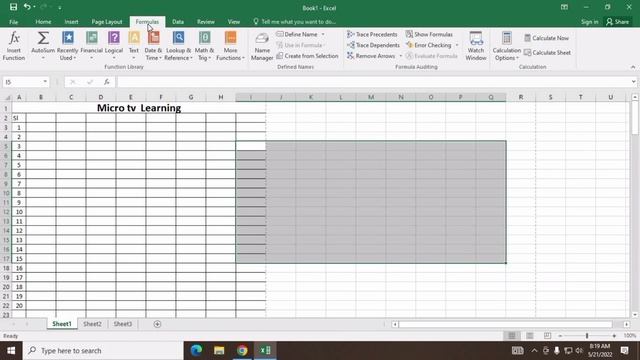The width and height of the screenshot is (640, 360).
Task: Expand the Define Name dropdown arrow
Action: [x=323, y=34]
